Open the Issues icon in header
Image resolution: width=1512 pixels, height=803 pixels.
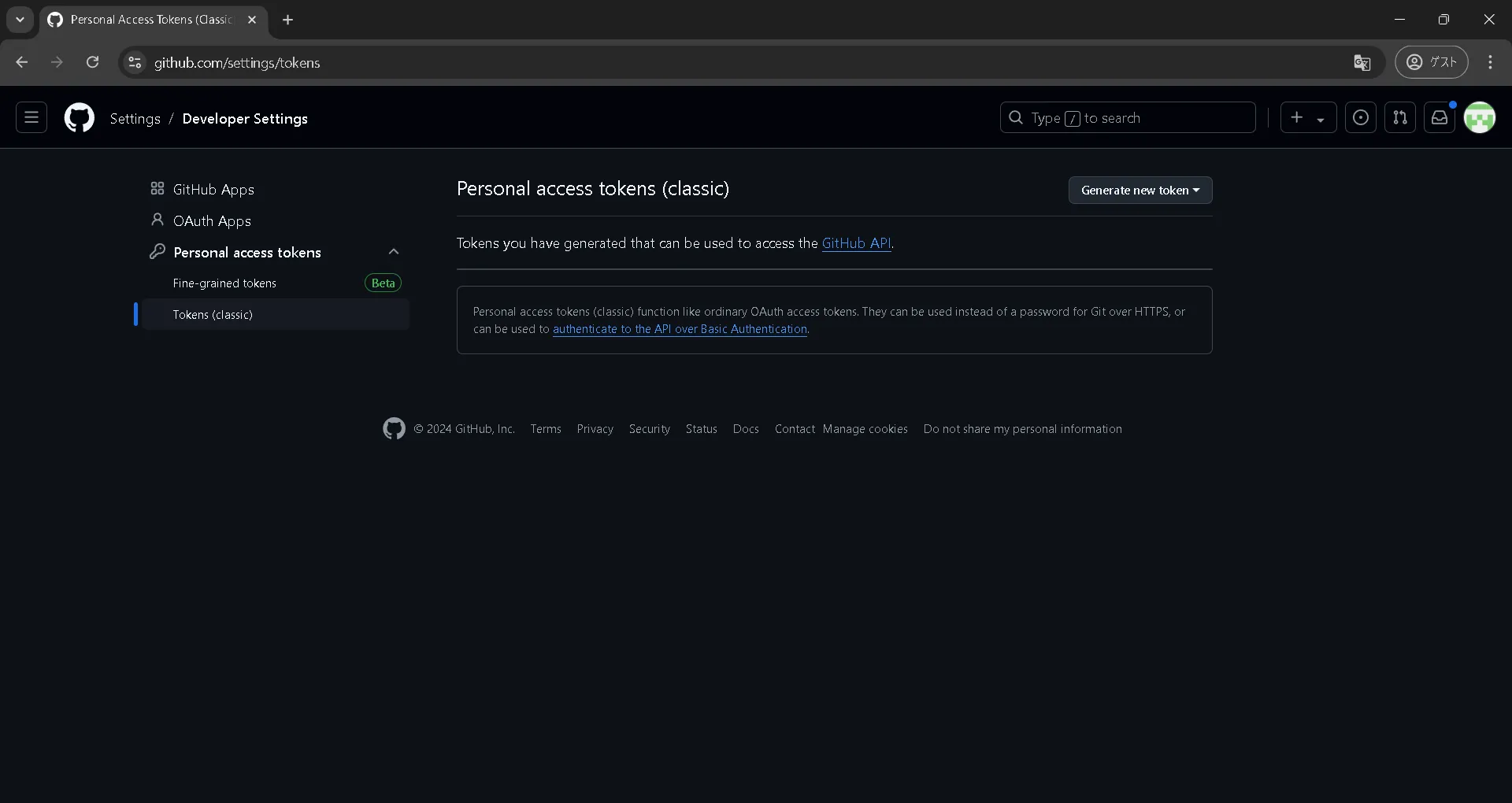pos(1360,118)
